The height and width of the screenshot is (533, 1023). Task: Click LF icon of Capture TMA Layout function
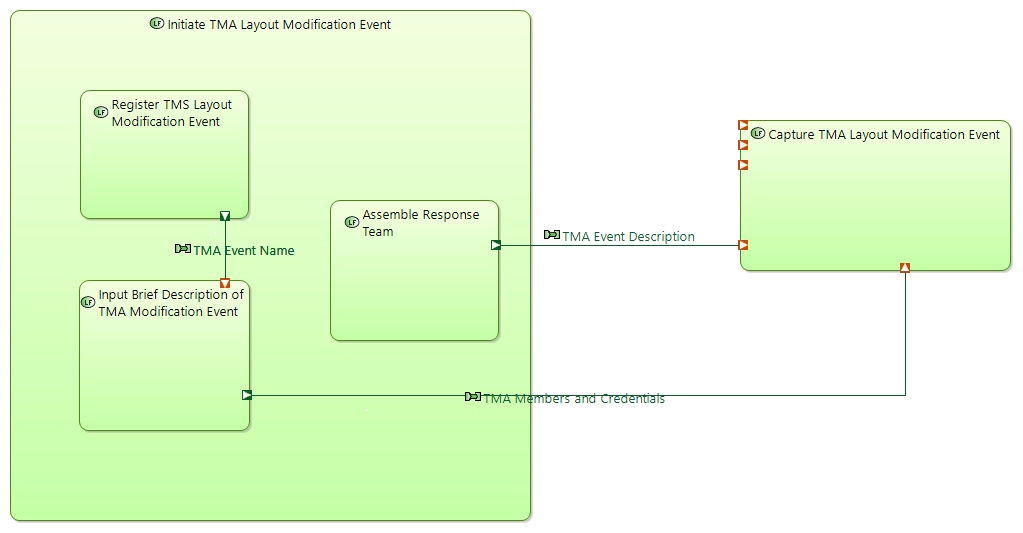pyautogui.click(x=758, y=134)
